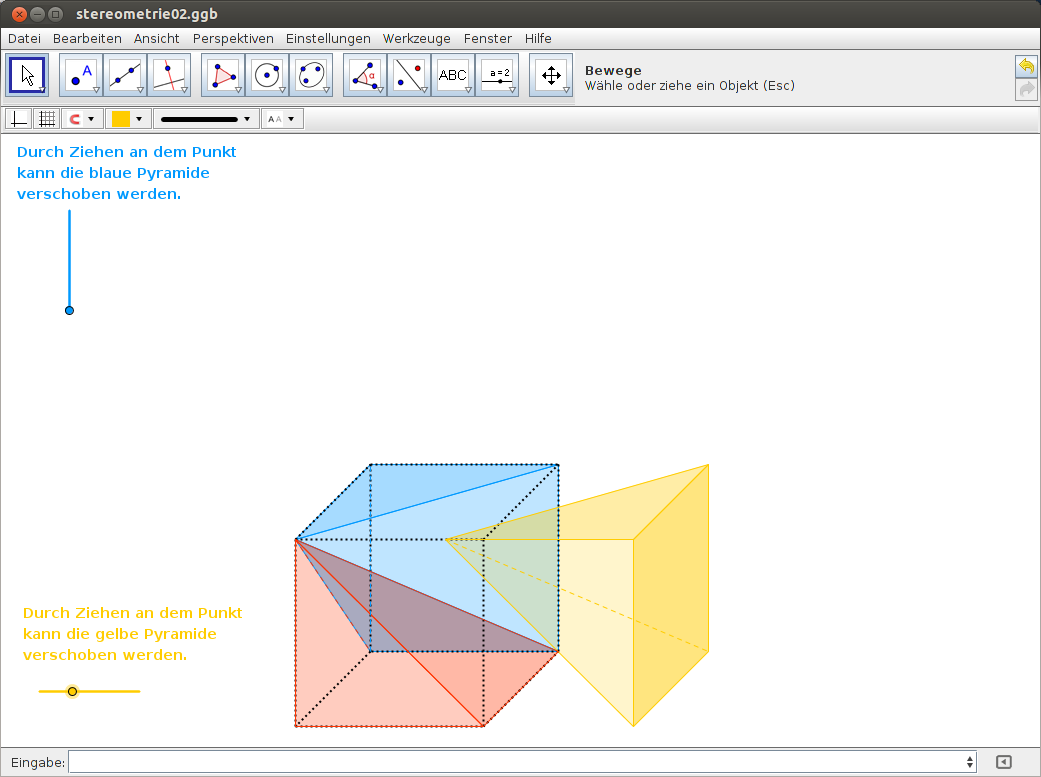Click the undo arrow button
This screenshot has width=1041, height=777.
(x=1026, y=67)
